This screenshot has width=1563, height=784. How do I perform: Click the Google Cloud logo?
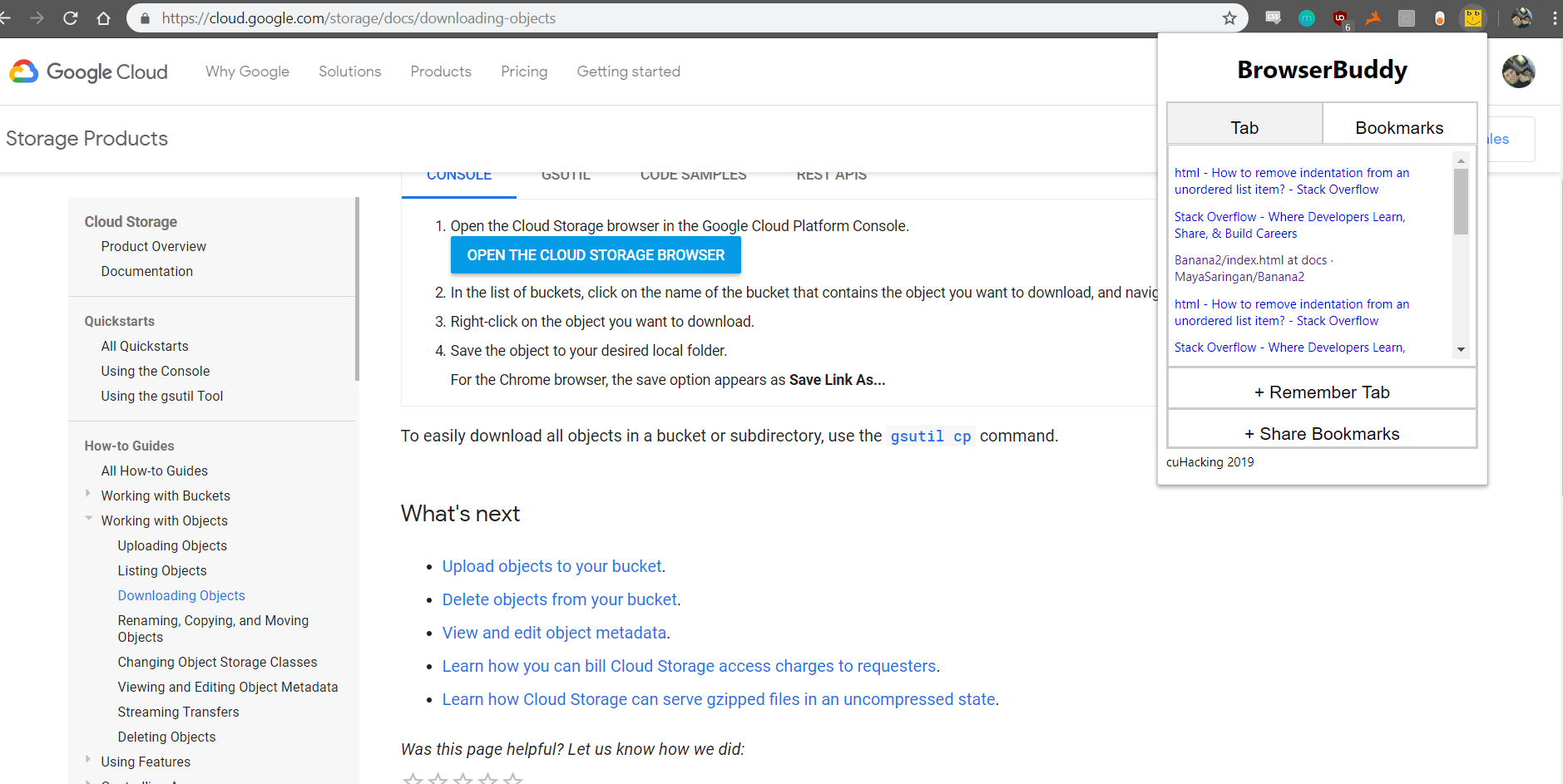[x=88, y=71]
